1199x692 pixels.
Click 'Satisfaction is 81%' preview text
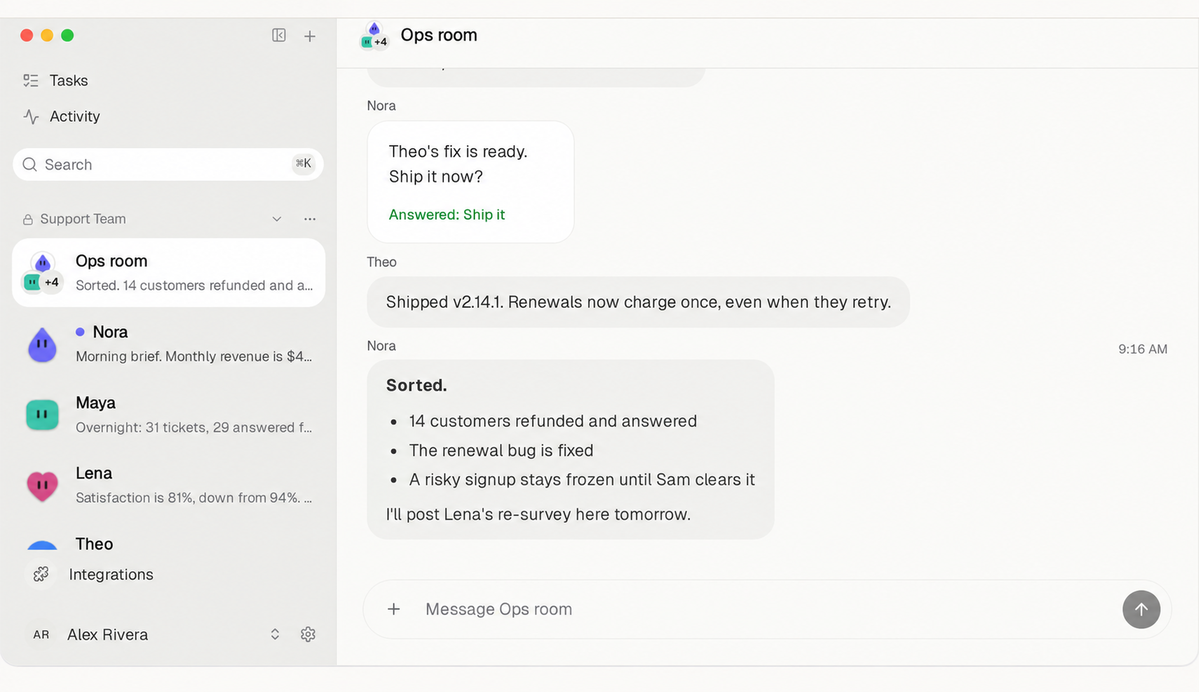193,498
